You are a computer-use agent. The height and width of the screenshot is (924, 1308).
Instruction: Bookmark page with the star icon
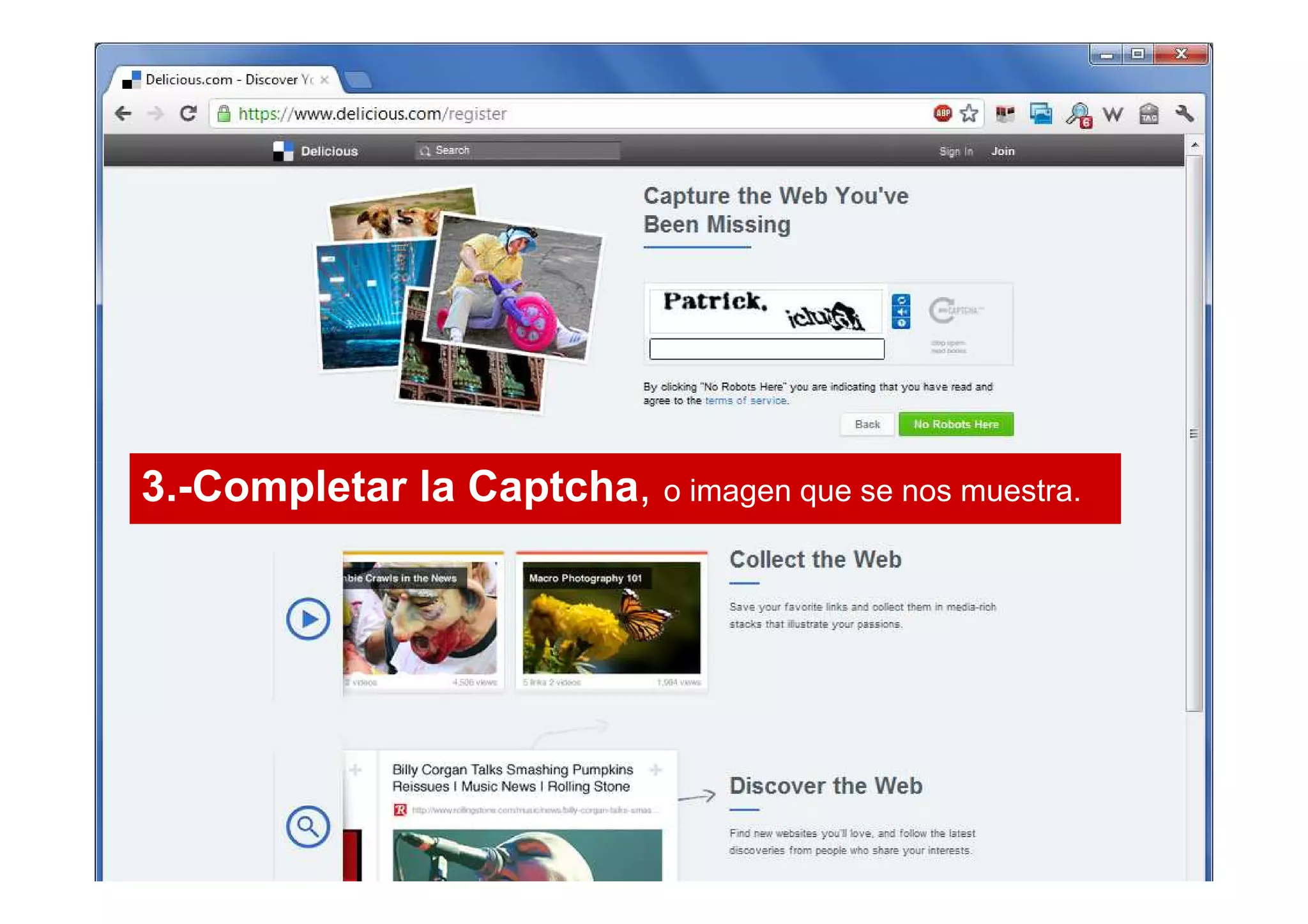click(x=969, y=114)
